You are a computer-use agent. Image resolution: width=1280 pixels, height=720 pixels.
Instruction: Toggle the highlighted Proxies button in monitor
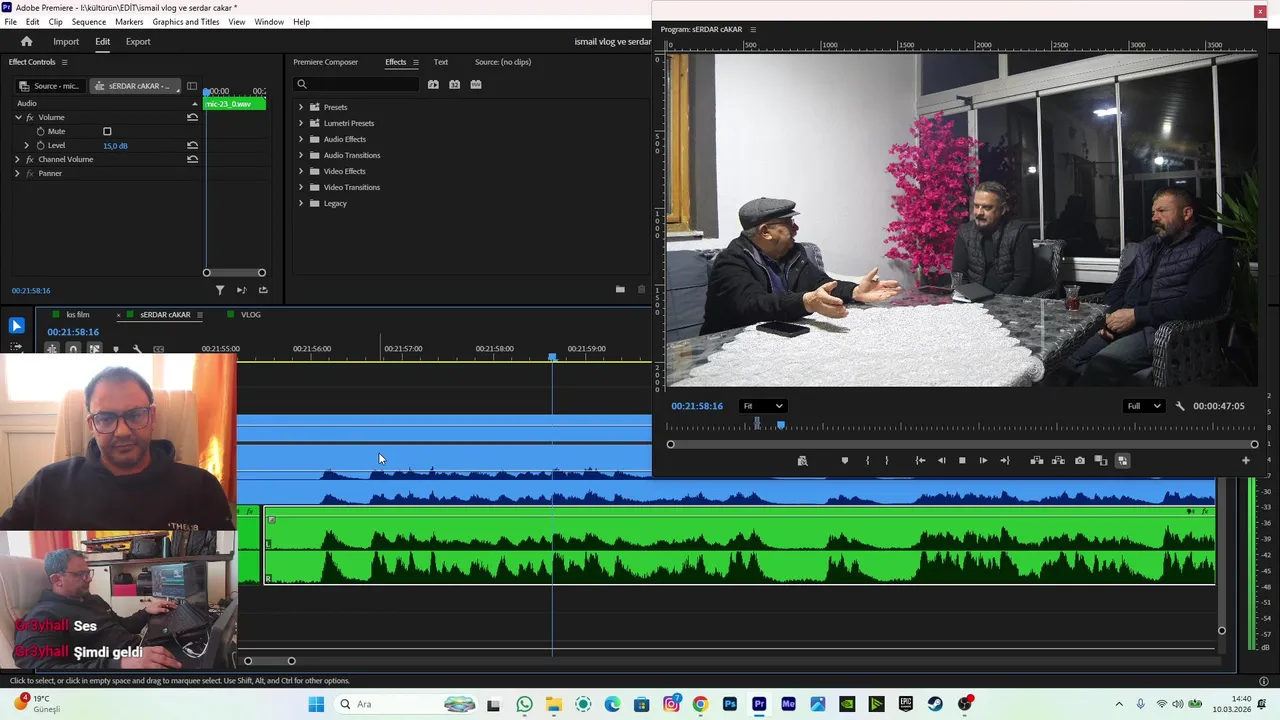point(1122,460)
